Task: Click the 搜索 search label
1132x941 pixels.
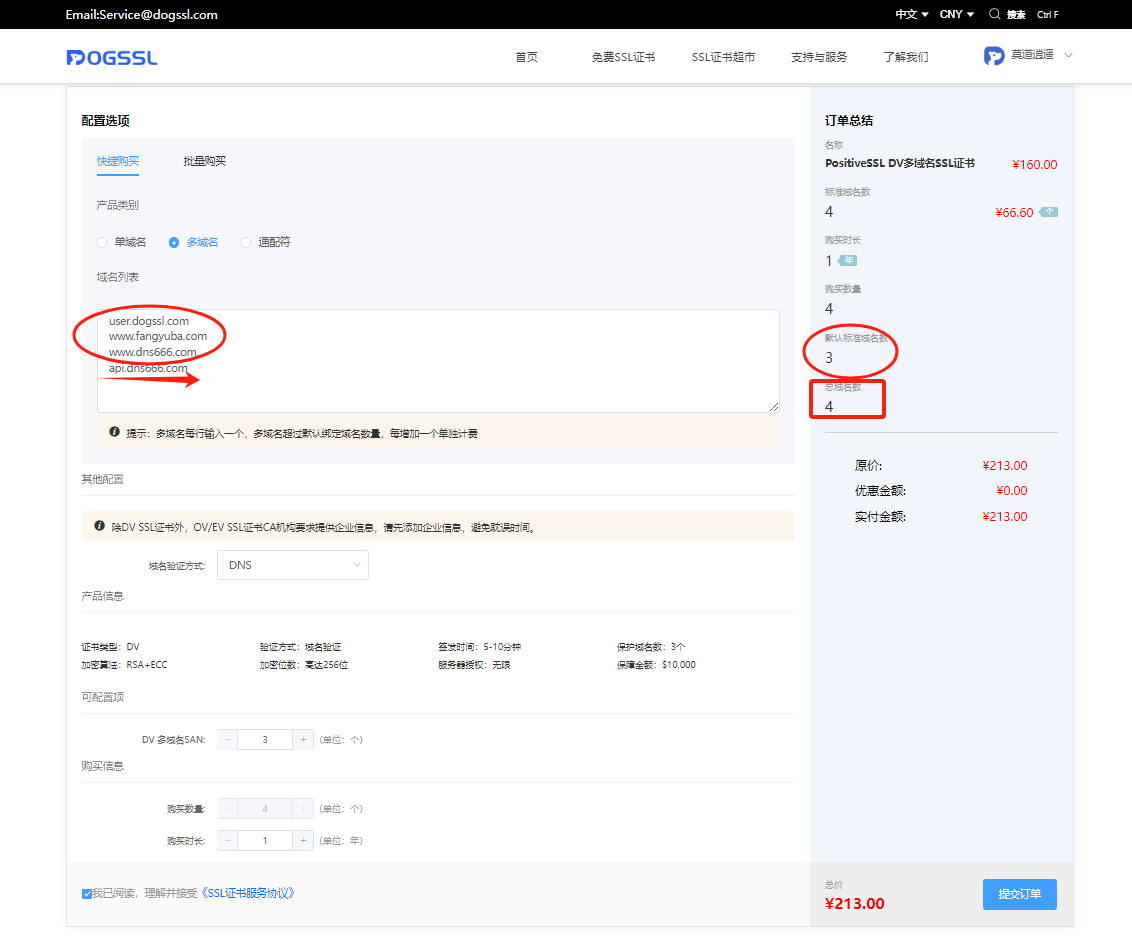Action: (1016, 14)
